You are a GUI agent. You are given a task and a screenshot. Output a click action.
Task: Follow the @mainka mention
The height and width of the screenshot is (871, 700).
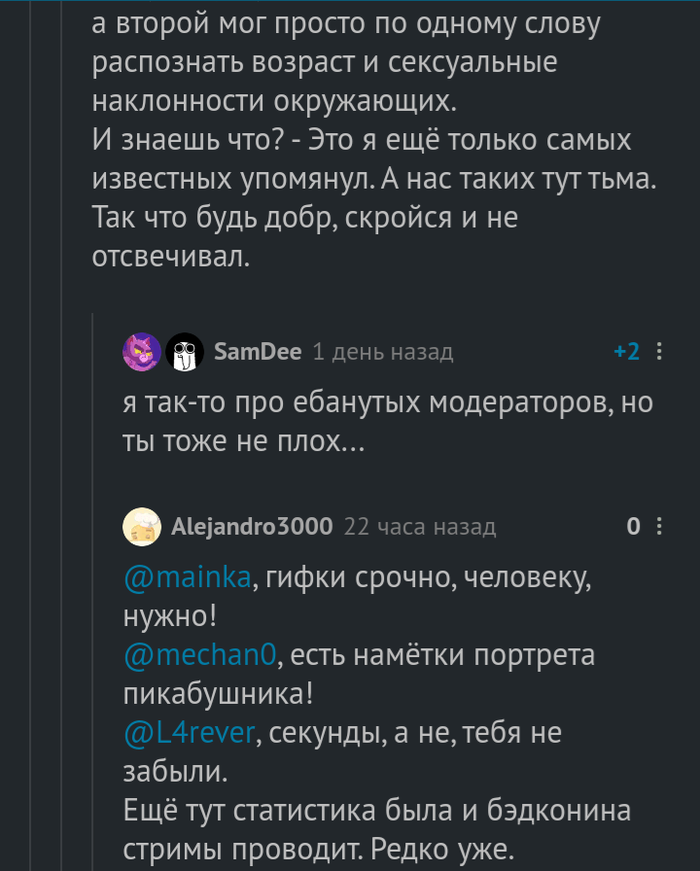point(187,580)
